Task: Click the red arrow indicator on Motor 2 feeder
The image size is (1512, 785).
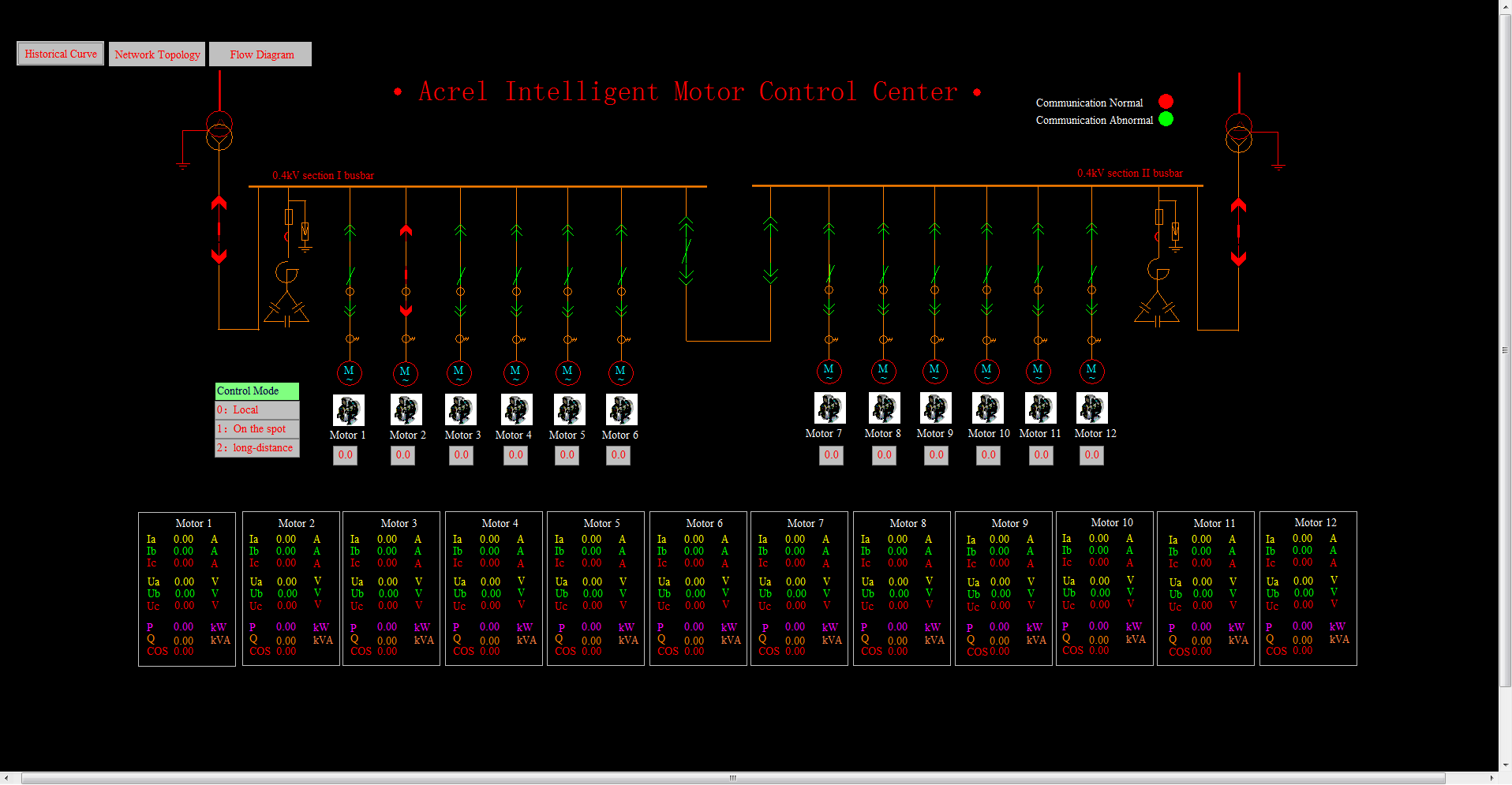Action: tap(406, 231)
